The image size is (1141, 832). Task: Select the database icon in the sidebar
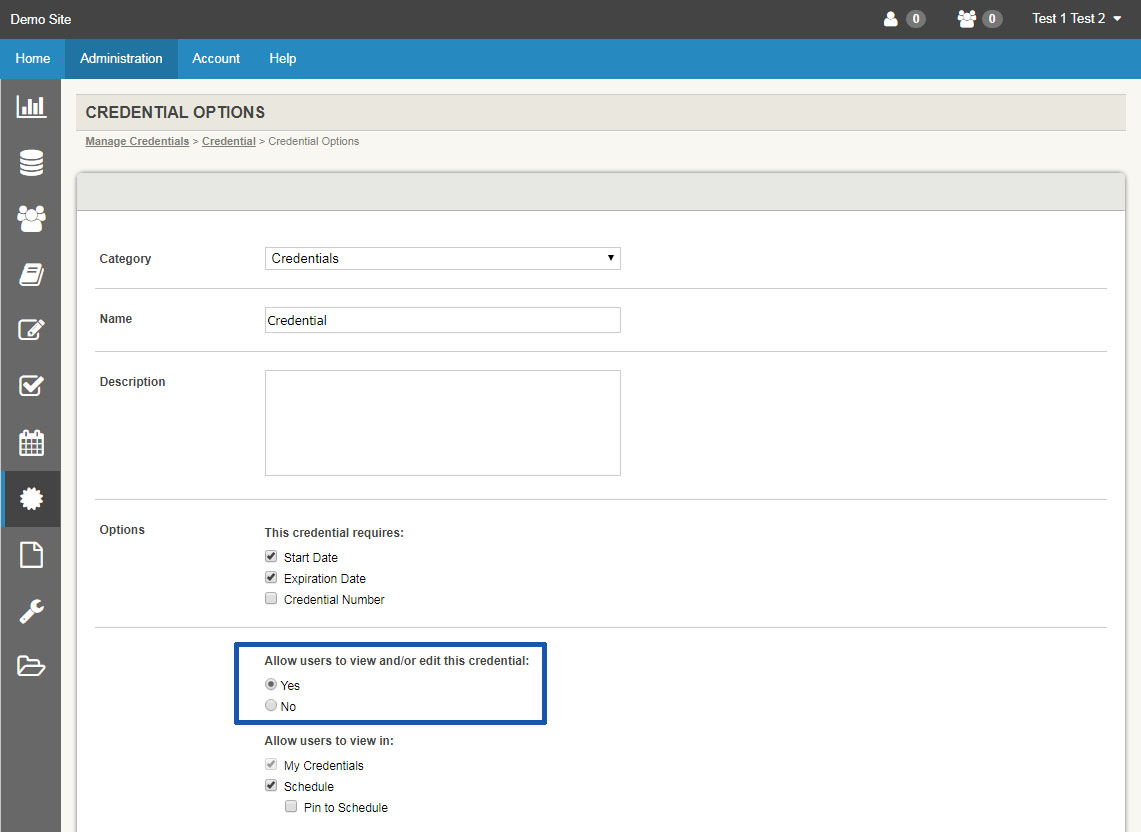coord(31,162)
